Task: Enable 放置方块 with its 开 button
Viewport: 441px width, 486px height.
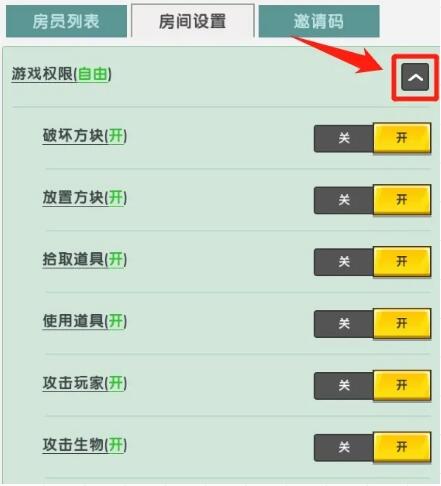Action: (x=402, y=200)
